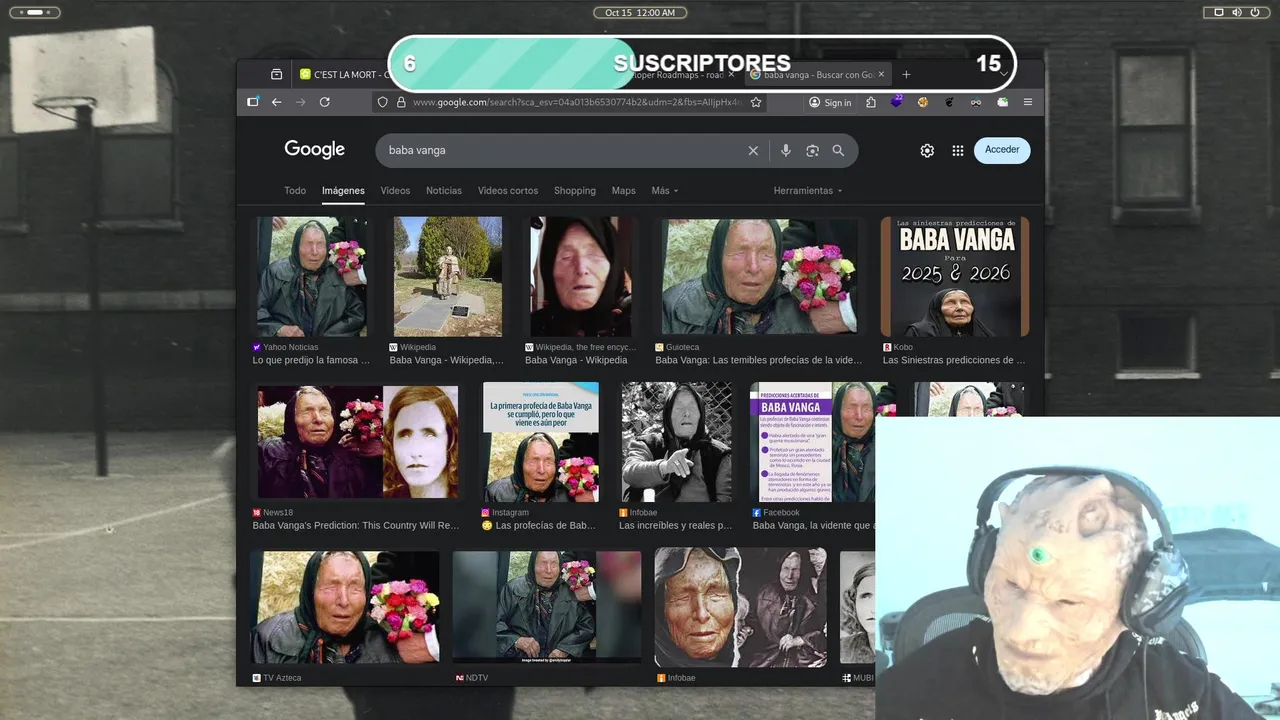The width and height of the screenshot is (1280, 720).
Task: Click the glasses extension icon
Action: (x=976, y=102)
